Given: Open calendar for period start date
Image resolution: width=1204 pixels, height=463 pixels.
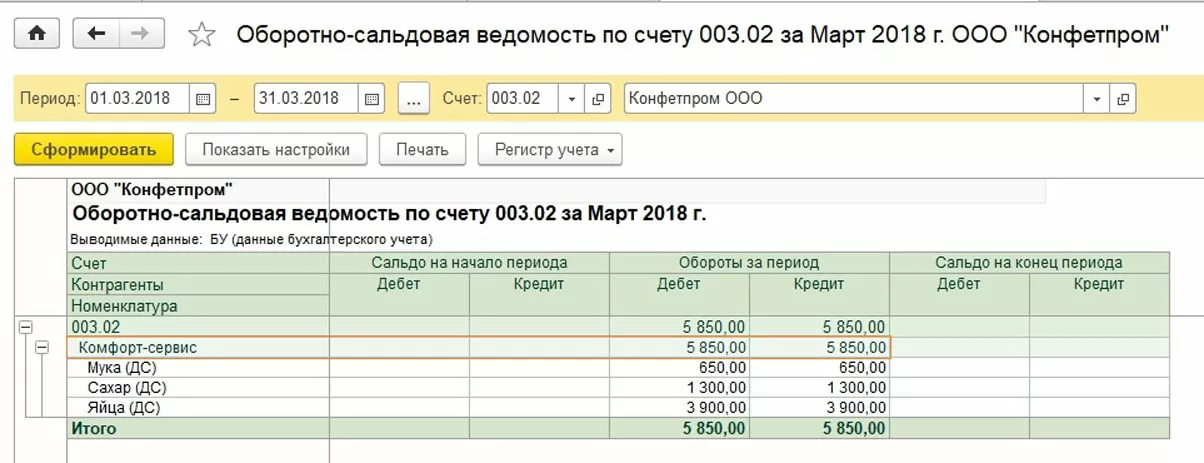Looking at the screenshot, I should tap(203, 99).
